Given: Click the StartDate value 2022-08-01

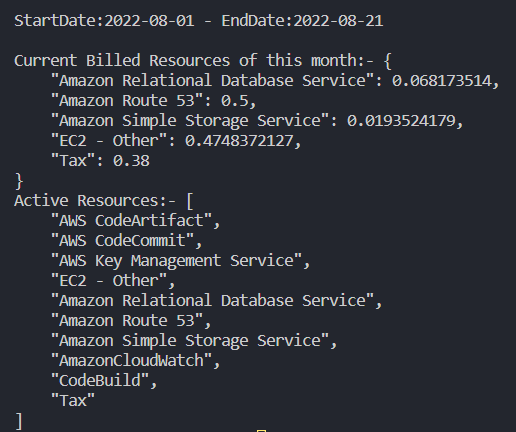Looking at the screenshot, I should pyautogui.click(x=149, y=21).
